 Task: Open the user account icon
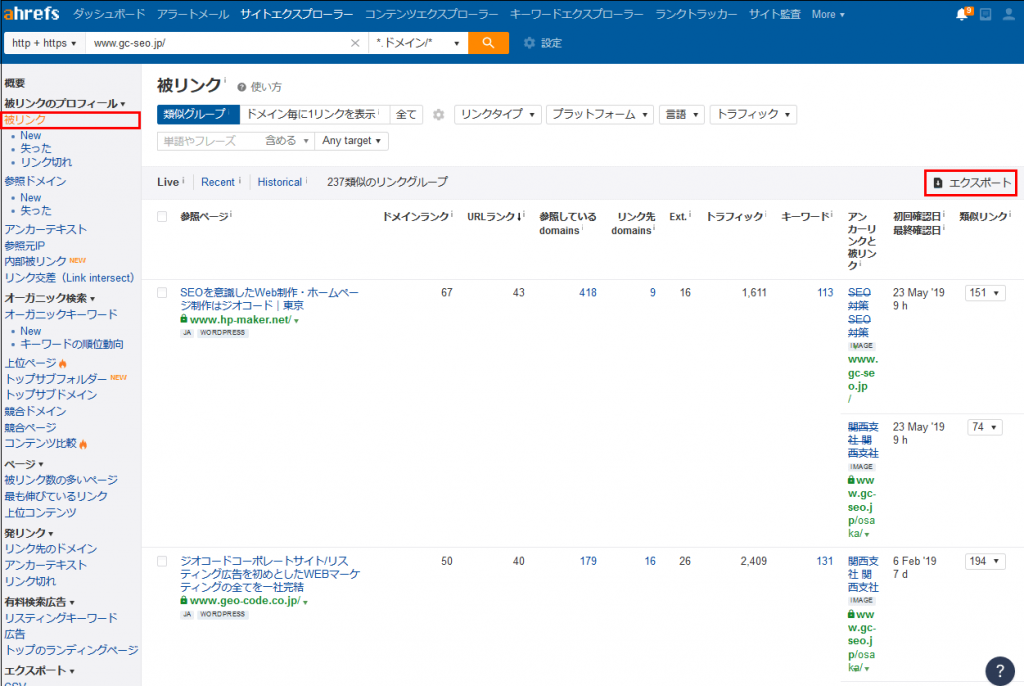(x=1009, y=14)
